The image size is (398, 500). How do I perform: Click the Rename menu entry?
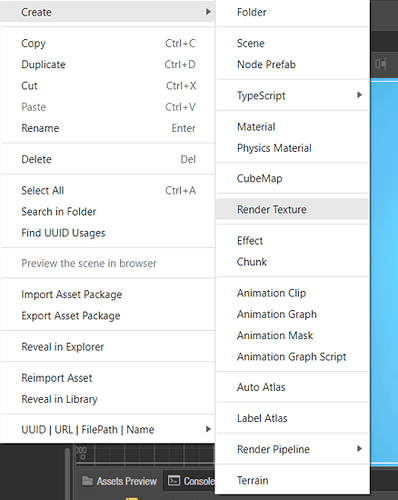point(107,128)
